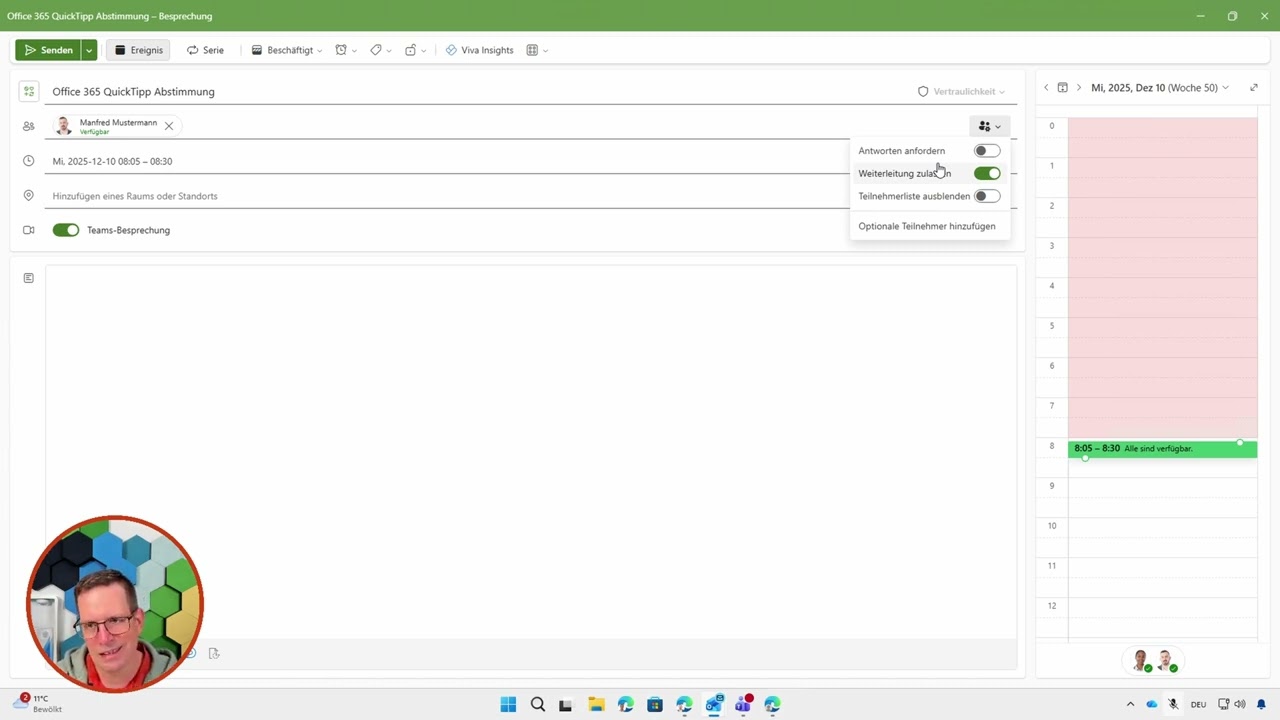This screenshot has width=1280, height=720.
Task: Open Microsoft Store from taskbar
Action: [655, 704]
